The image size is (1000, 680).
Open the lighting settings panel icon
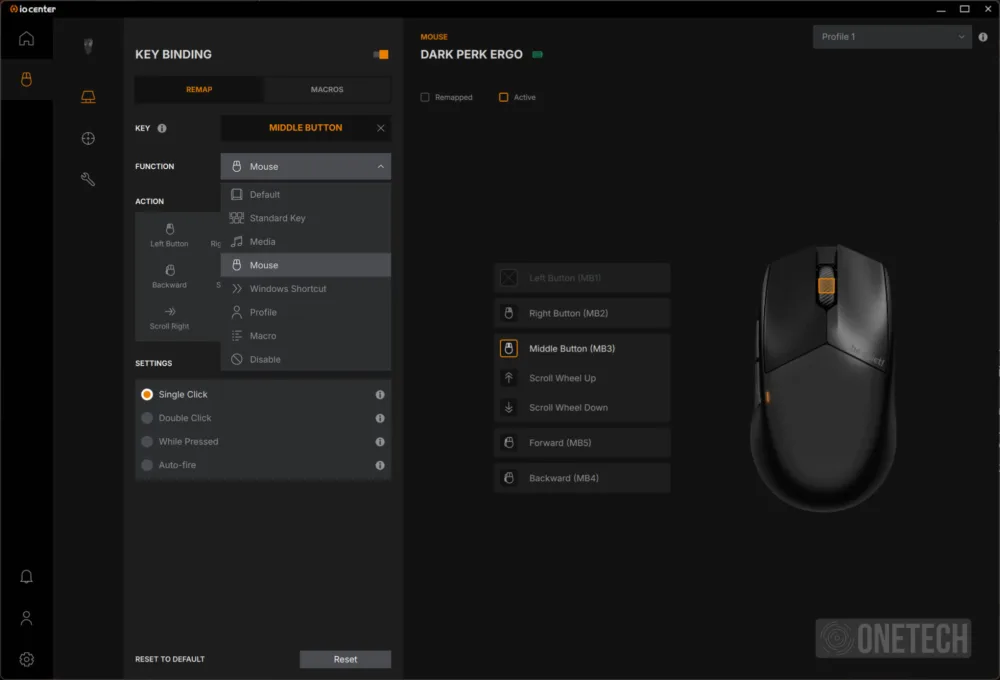(88, 96)
